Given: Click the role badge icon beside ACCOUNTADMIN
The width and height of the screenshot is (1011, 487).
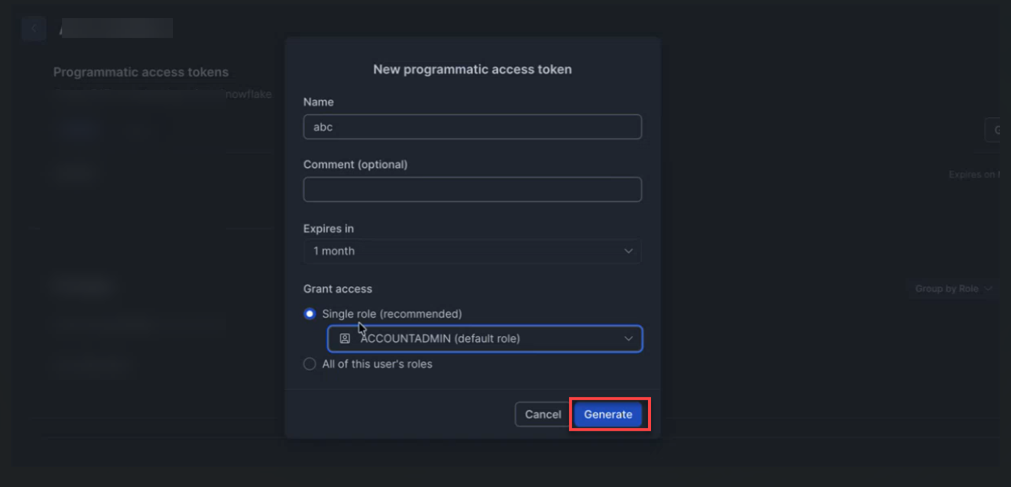Looking at the screenshot, I should [345, 339].
